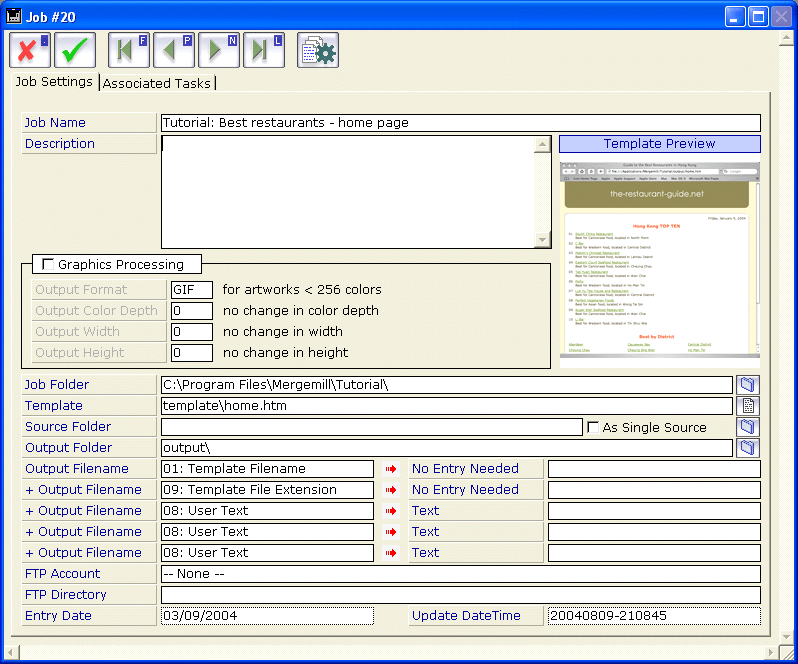
Task: Open second 08: User Text selector
Action: pos(267,532)
